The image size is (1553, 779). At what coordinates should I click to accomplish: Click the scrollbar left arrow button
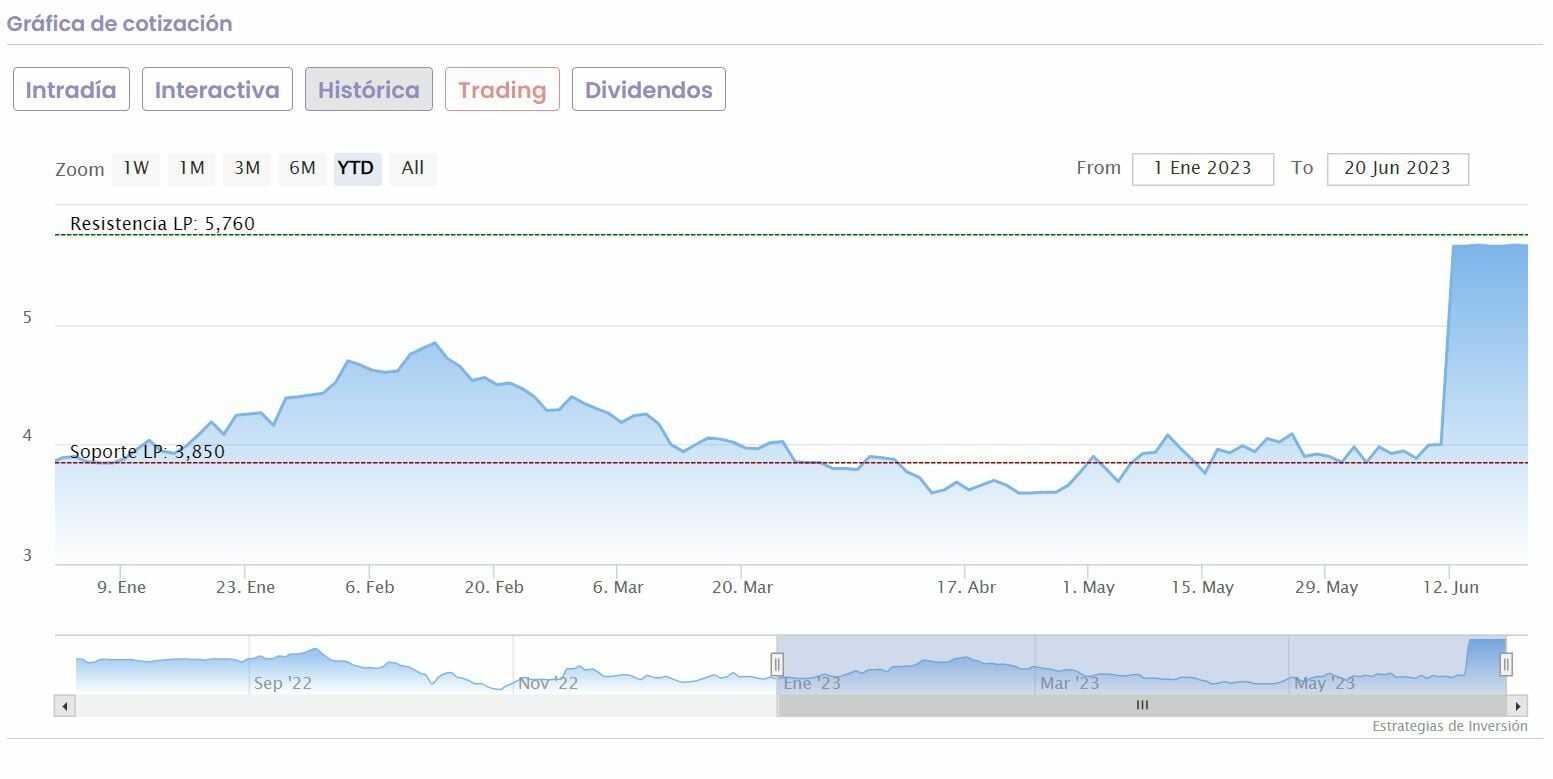click(65, 706)
